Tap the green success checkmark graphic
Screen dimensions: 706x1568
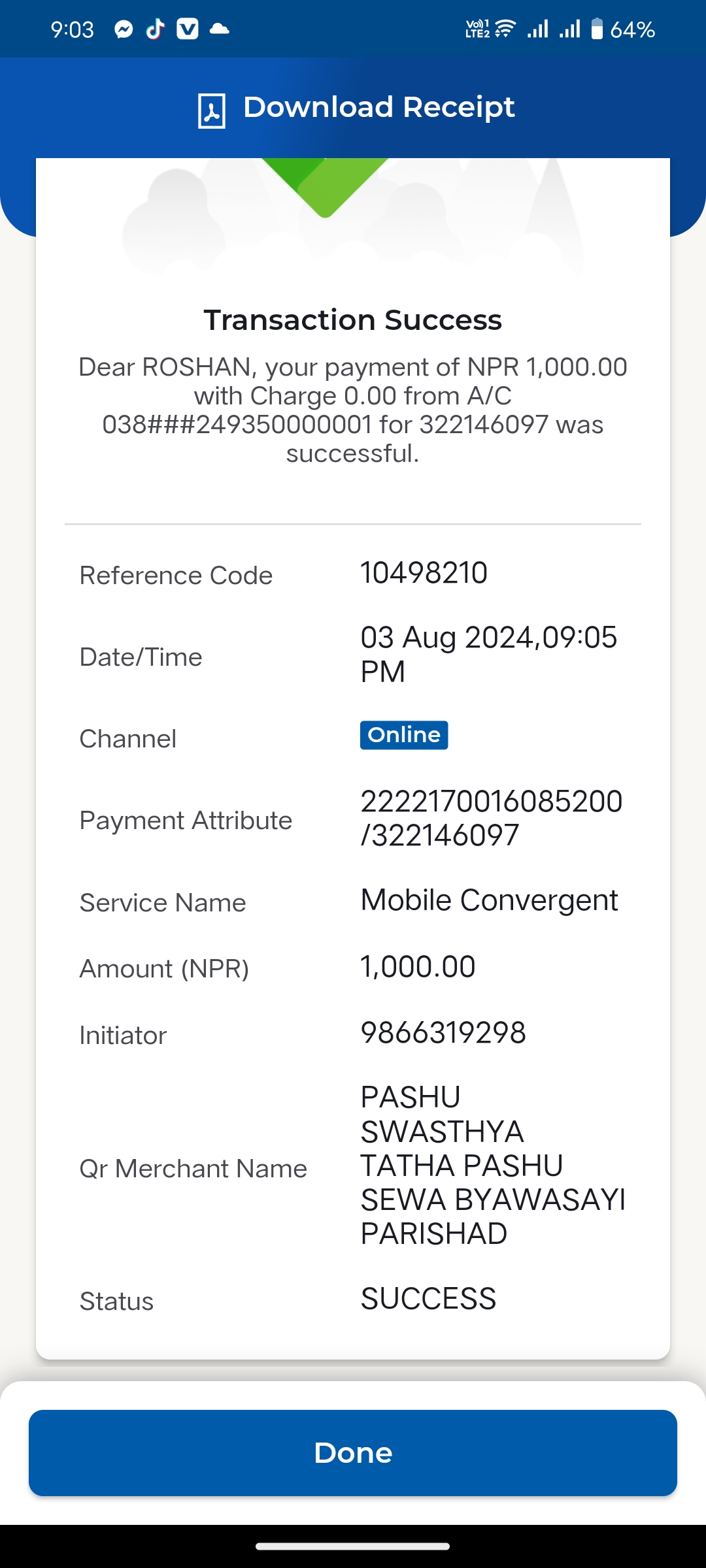(325, 187)
